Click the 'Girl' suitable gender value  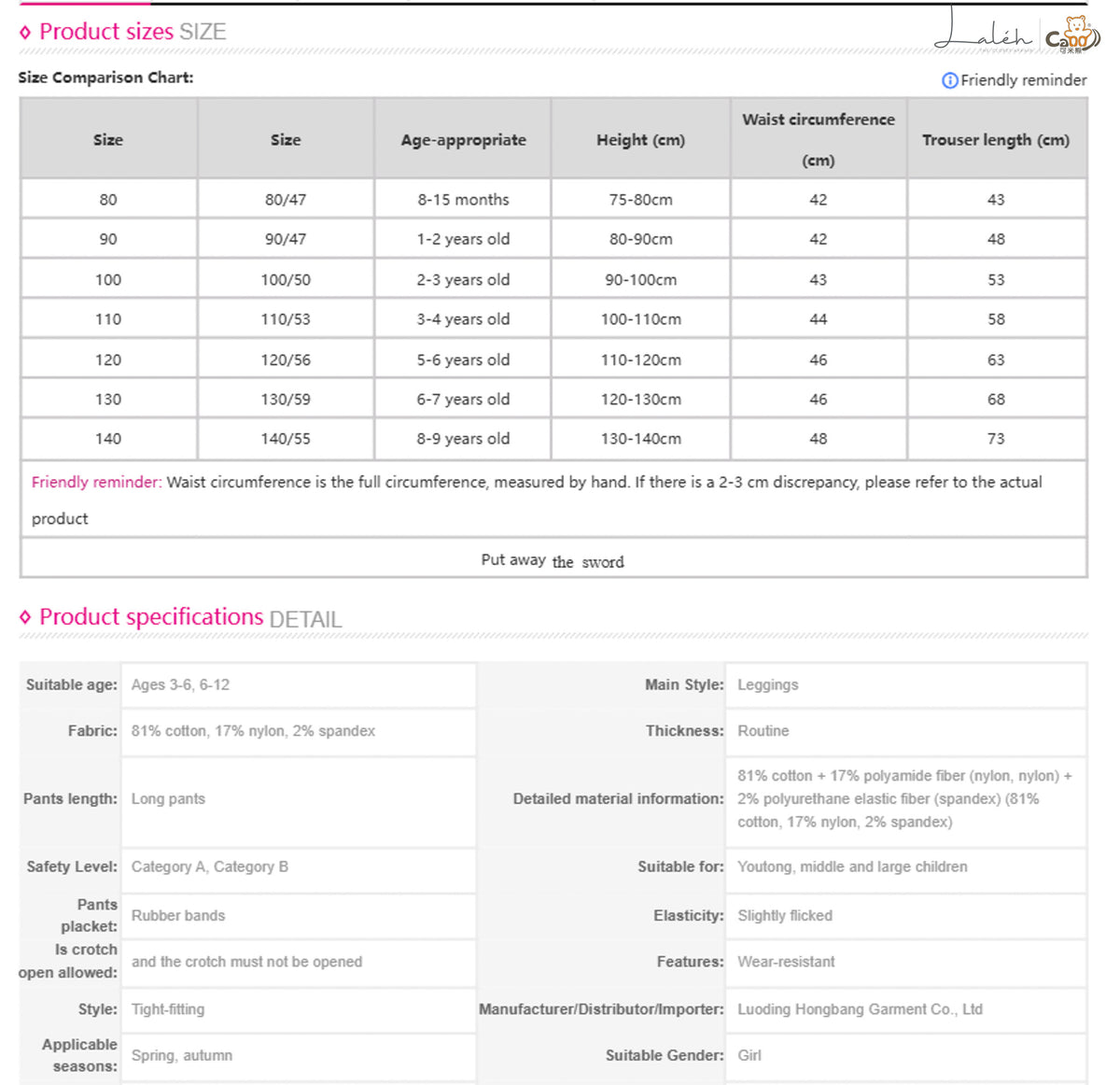[749, 1055]
